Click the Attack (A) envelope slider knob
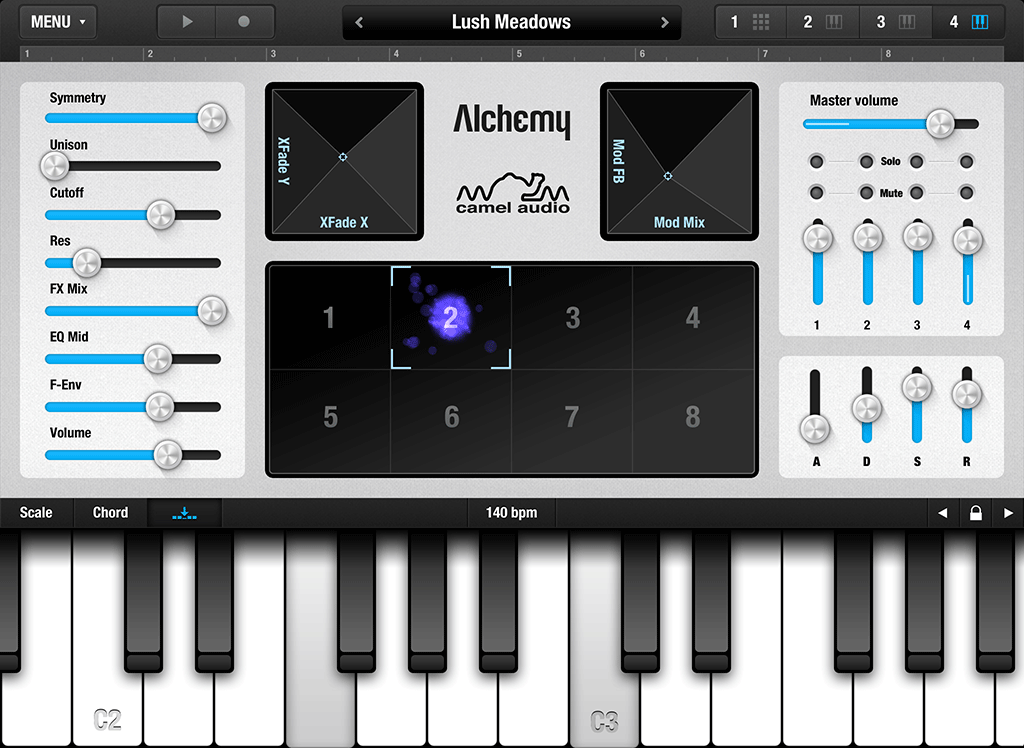The height and width of the screenshot is (748, 1024). (815, 429)
